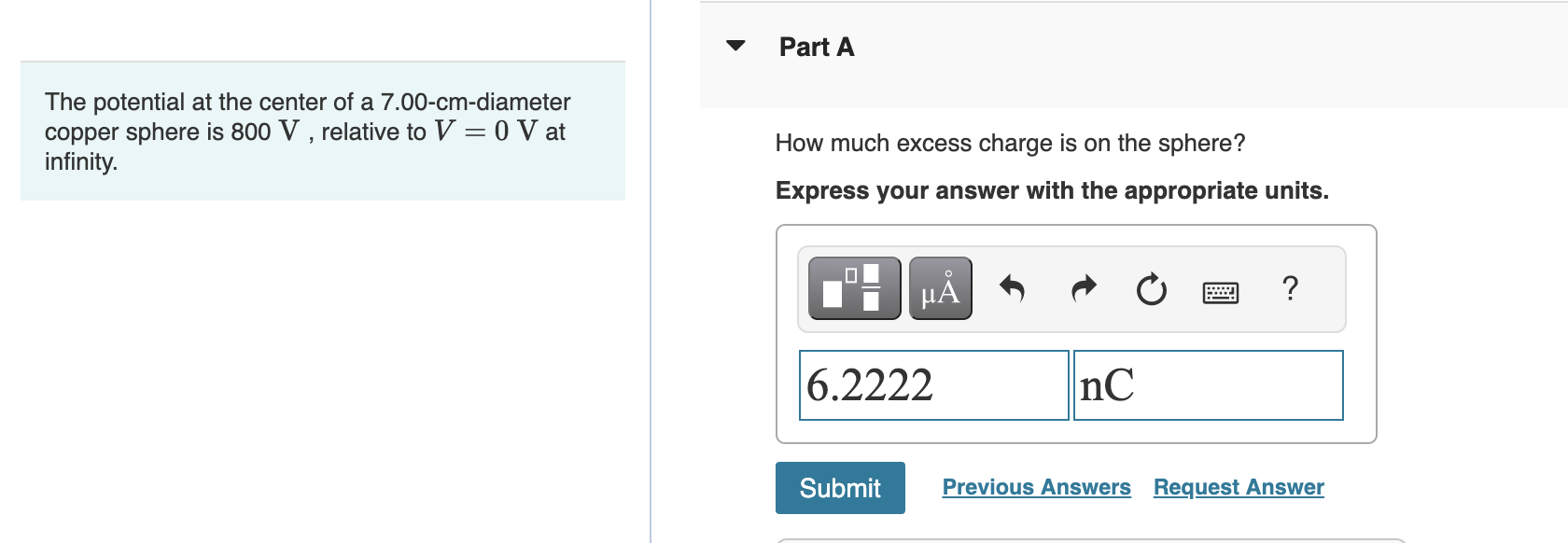Reset the answer entry
Screen dimensions: 1568x543
[x=1151, y=289]
